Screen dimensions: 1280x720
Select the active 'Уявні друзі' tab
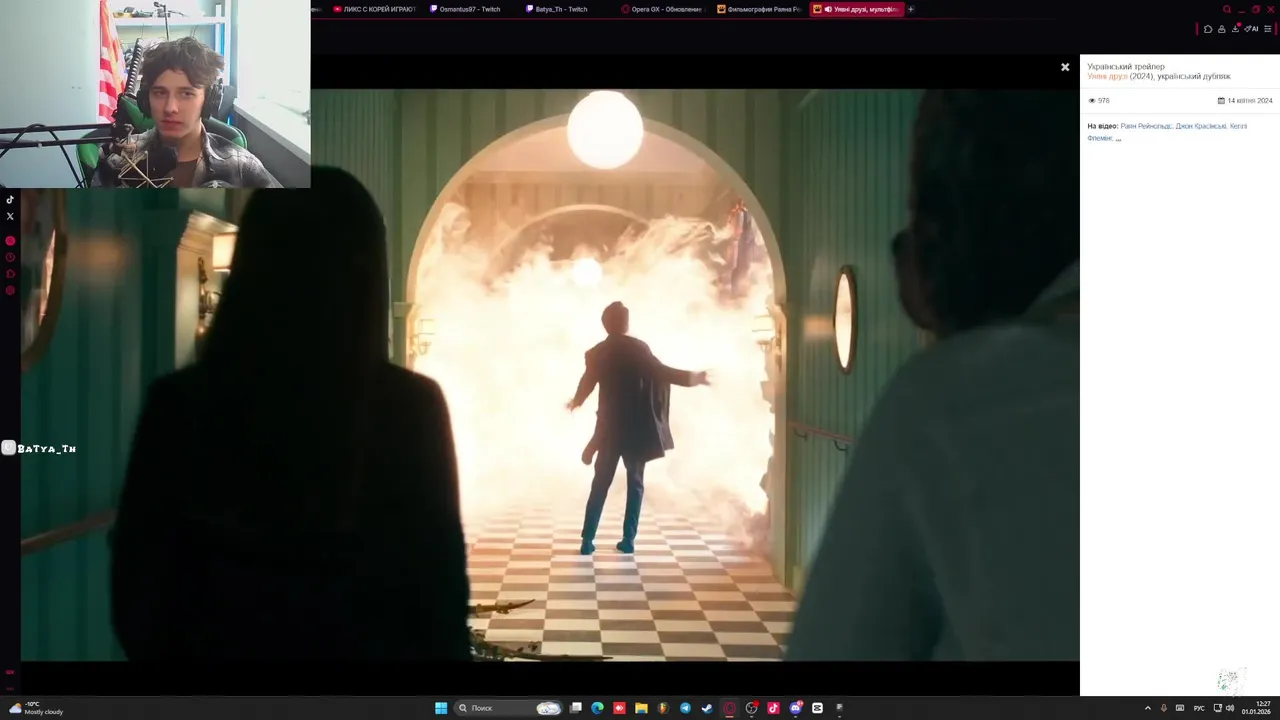click(x=855, y=9)
